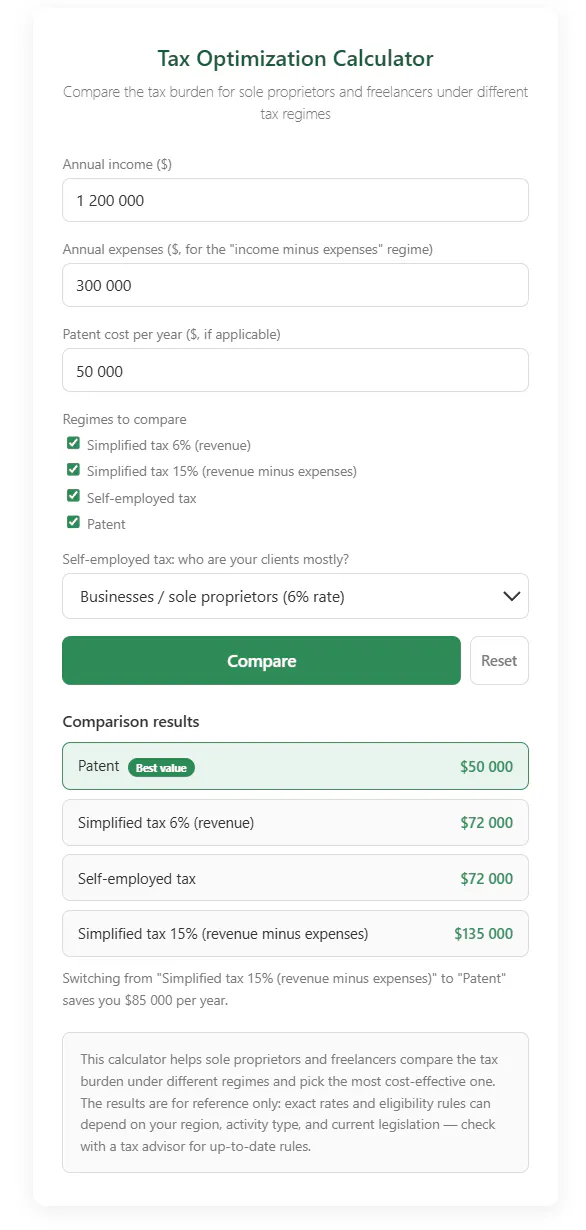586x1230 pixels.
Task: Click the $135 000 result amount
Action: pos(483,934)
